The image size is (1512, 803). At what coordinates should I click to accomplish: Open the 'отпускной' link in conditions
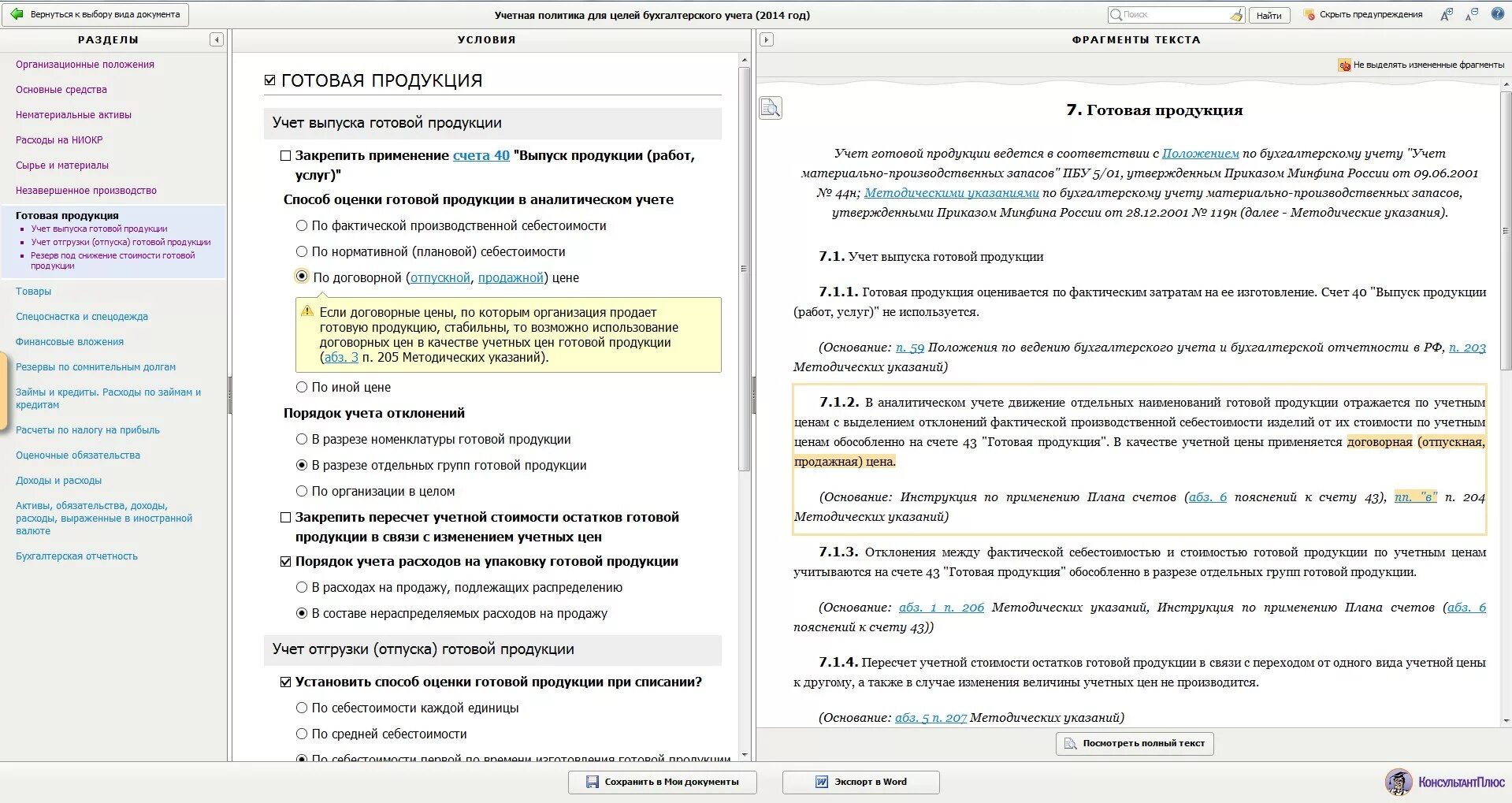coord(440,277)
